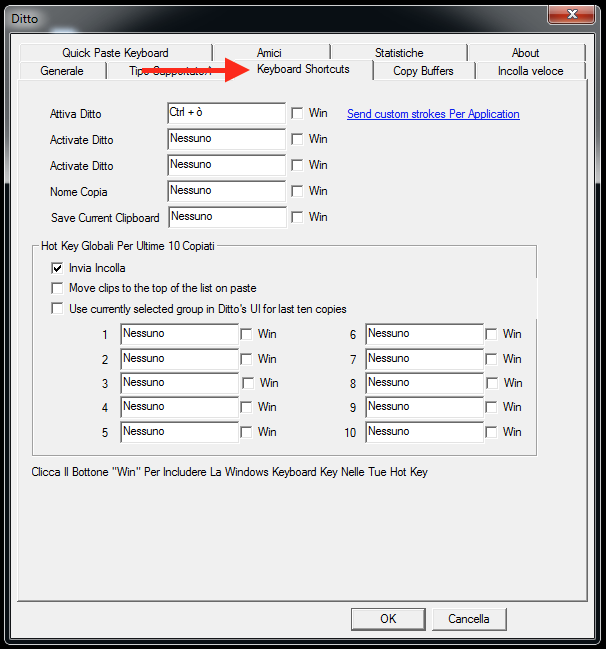Viewport: 606px width, 649px height.
Task: Tick Win checkbox for hot key 1
Action: 246,334
